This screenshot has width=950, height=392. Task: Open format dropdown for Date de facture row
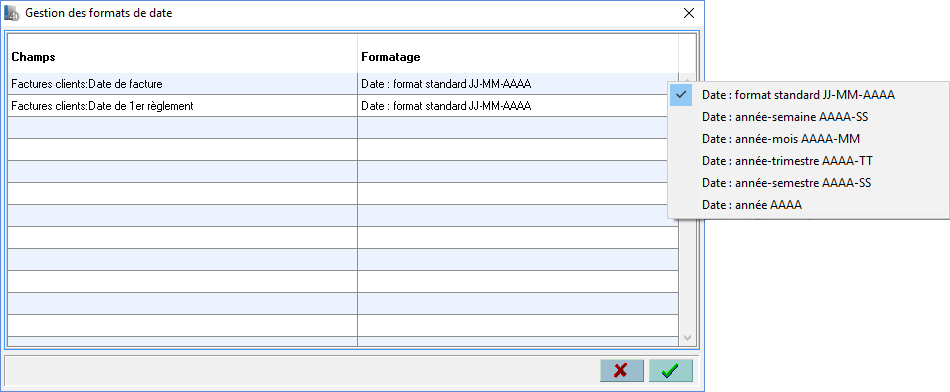(x=518, y=84)
